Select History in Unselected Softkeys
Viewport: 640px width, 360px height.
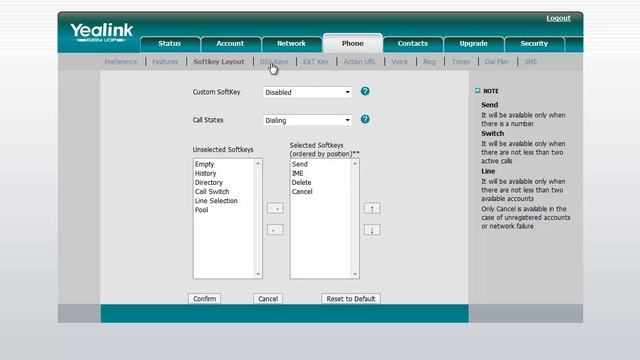click(x=206, y=173)
